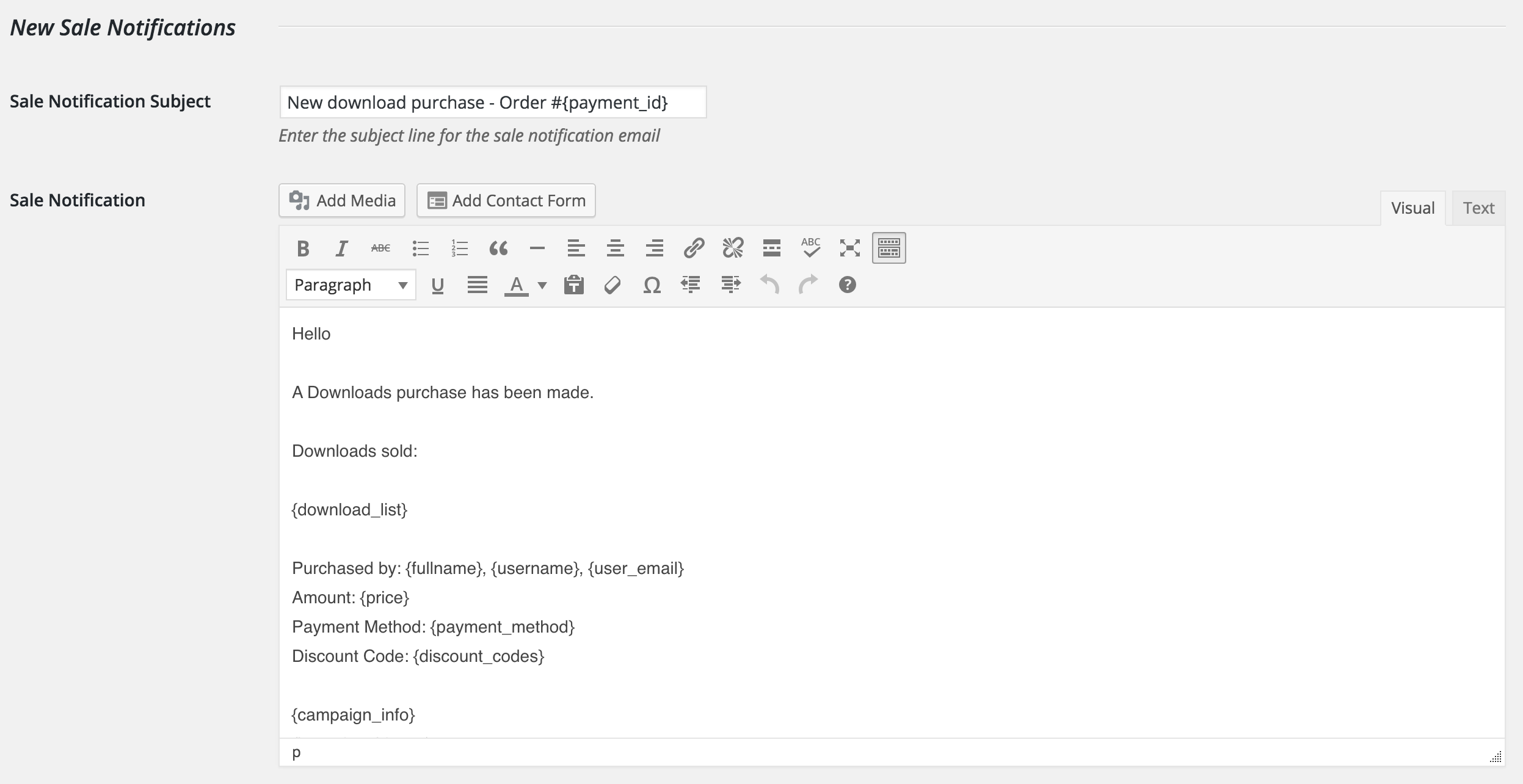Click the text color A swatch
The height and width of the screenshot is (784, 1523).
click(x=517, y=285)
